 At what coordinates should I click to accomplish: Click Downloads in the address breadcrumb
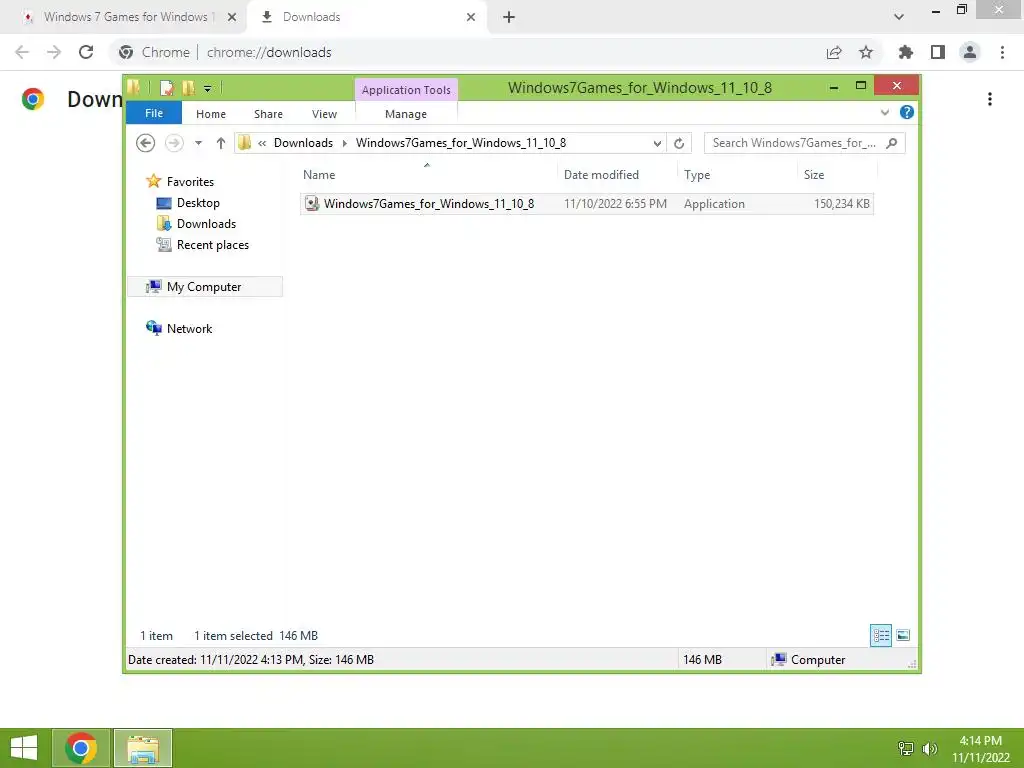click(x=303, y=142)
